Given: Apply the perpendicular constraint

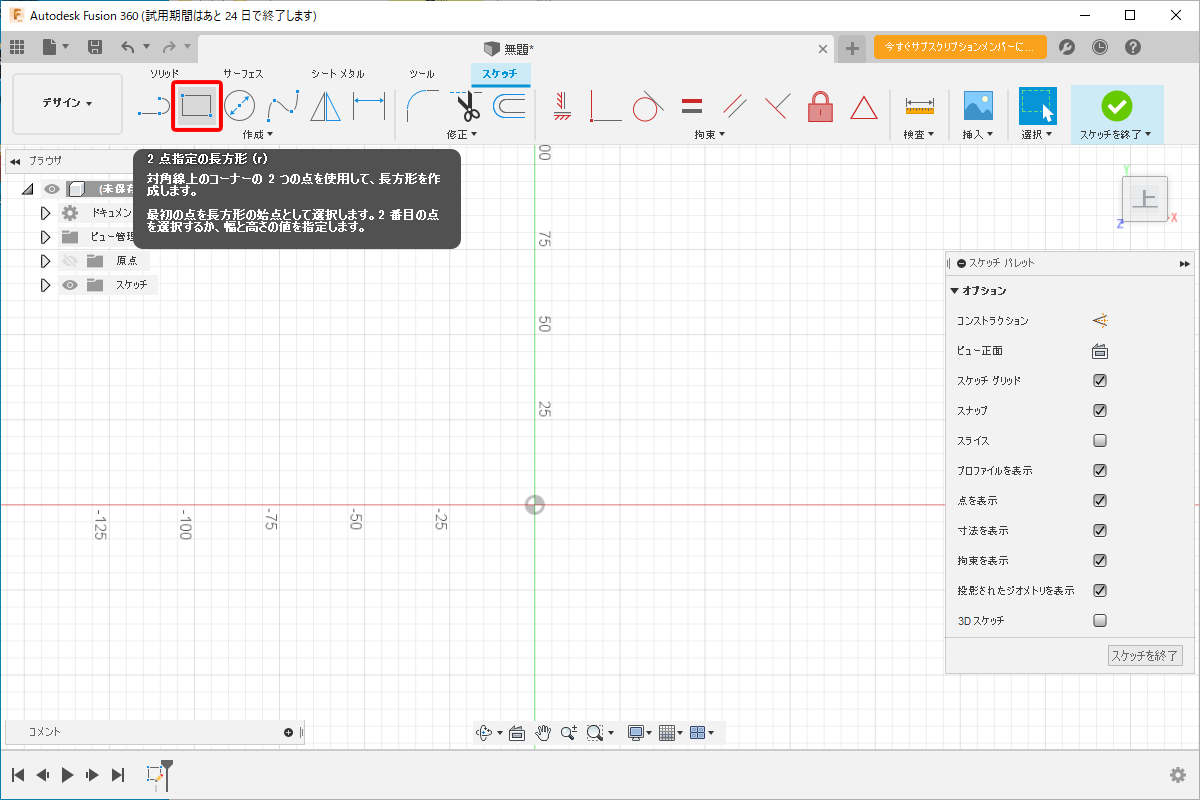Looking at the screenshot, I should (778, 105).
